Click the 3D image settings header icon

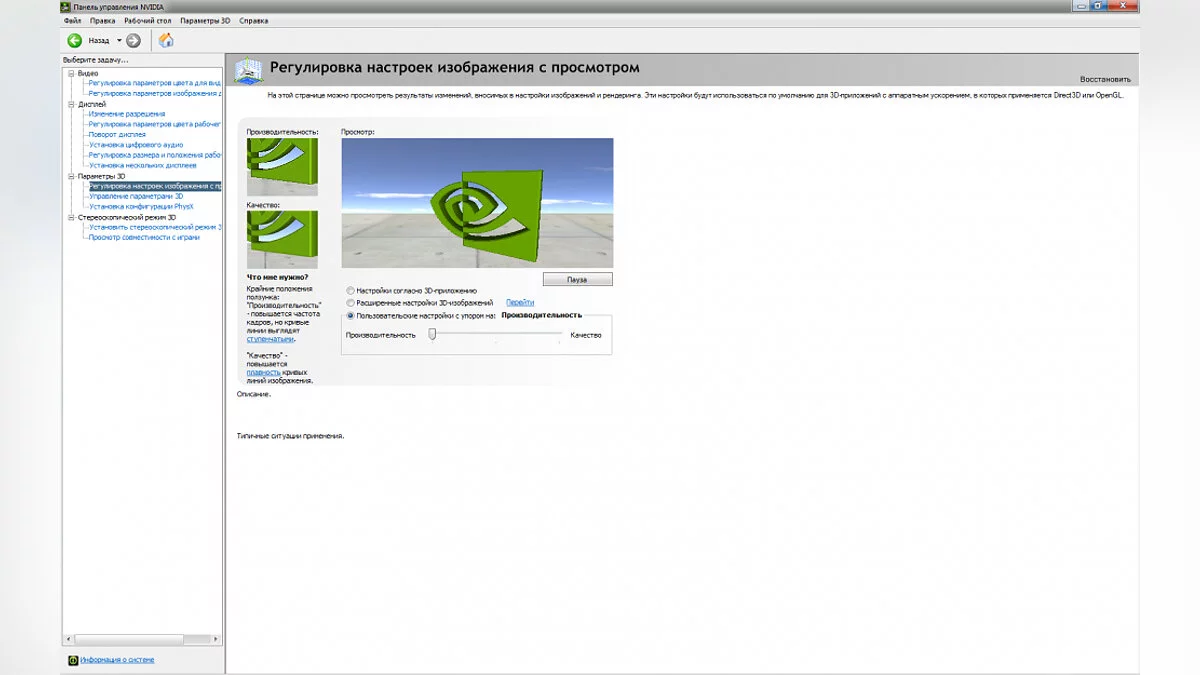pos(249,70)
